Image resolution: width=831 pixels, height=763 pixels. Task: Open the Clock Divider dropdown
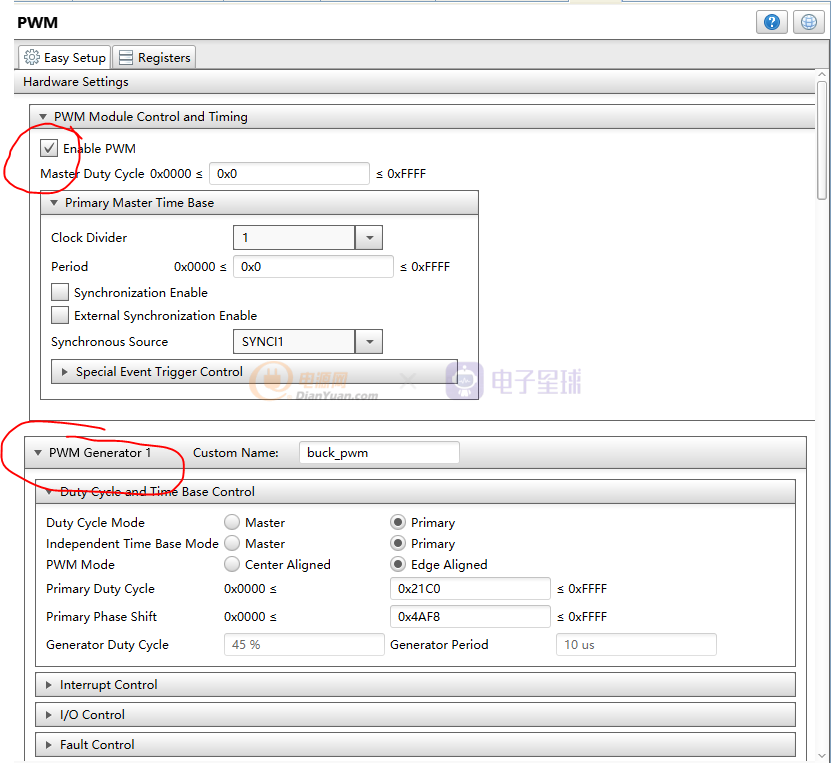[x=369, y=238]
